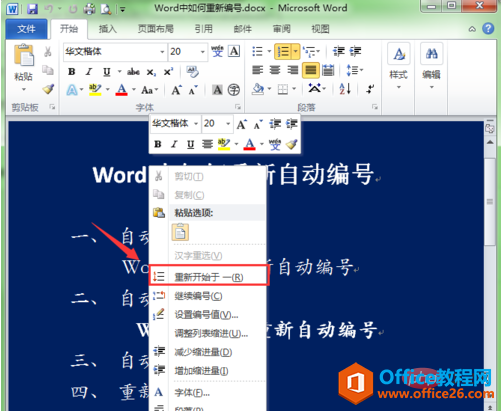
Task: Click Grow Font button in ribbon
Action: click(x=176, y=90)
